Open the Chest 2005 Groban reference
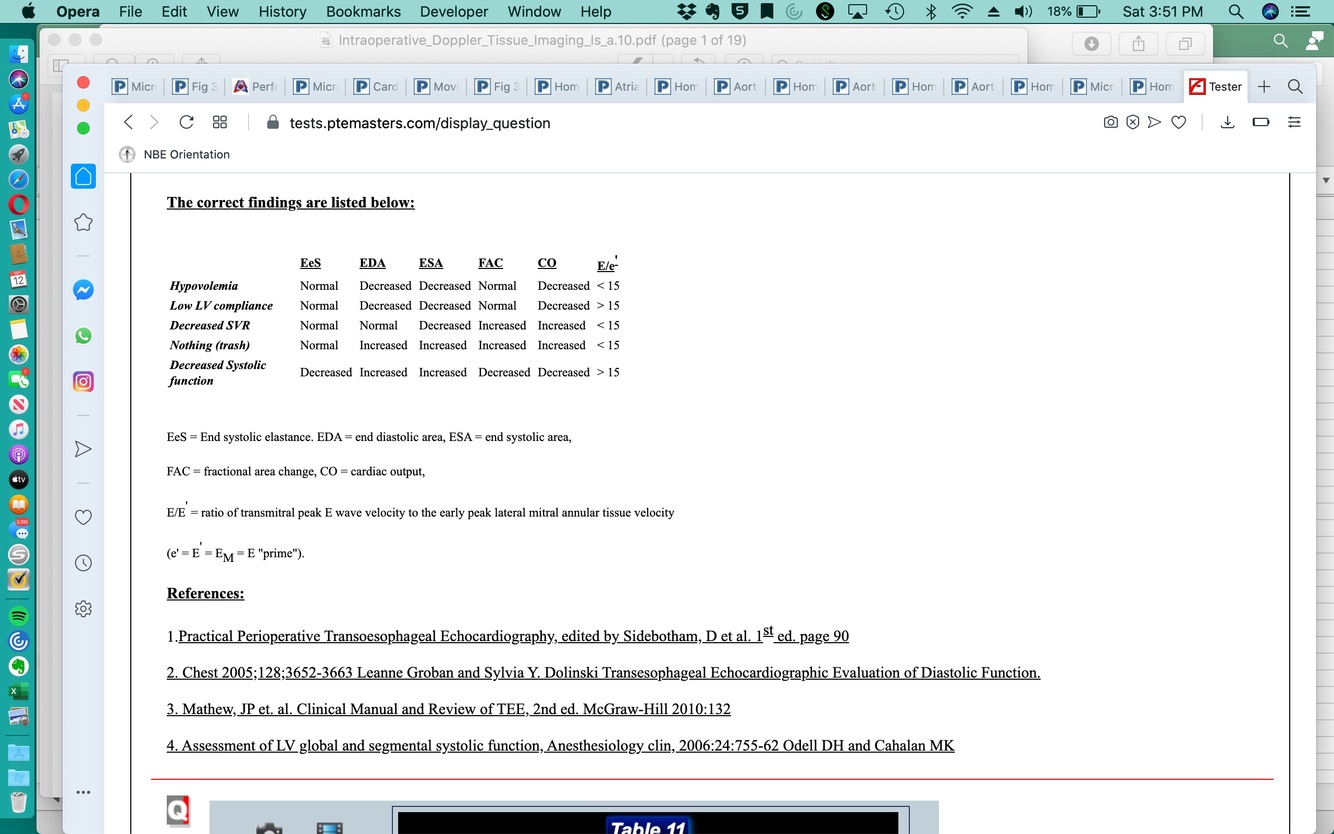 pos(603,672)
